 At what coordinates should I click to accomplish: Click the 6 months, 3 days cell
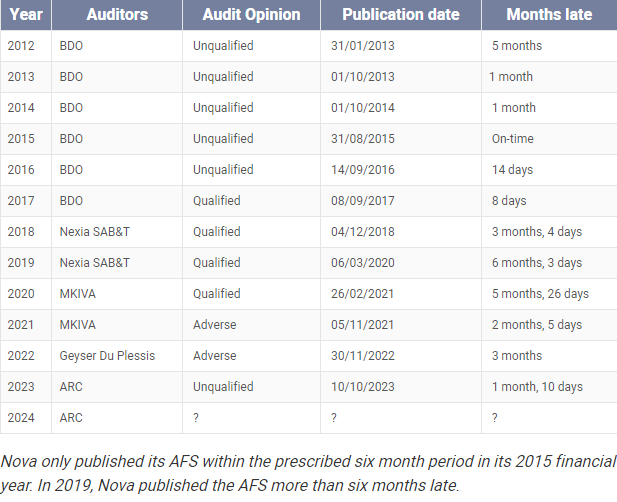pyautogui.click(x=536, y=263)
